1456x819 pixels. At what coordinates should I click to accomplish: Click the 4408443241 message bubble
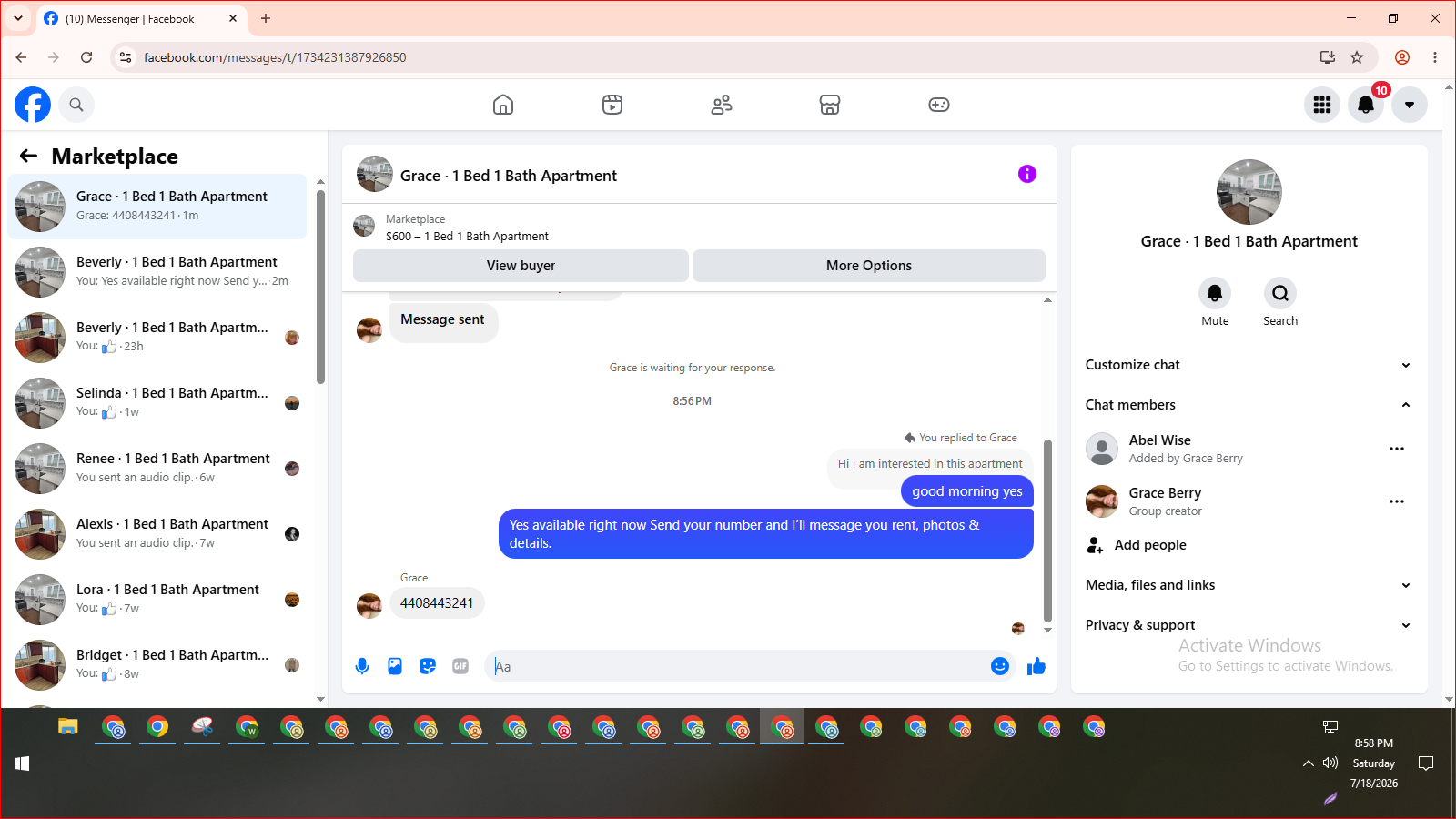tap(437, 603)
